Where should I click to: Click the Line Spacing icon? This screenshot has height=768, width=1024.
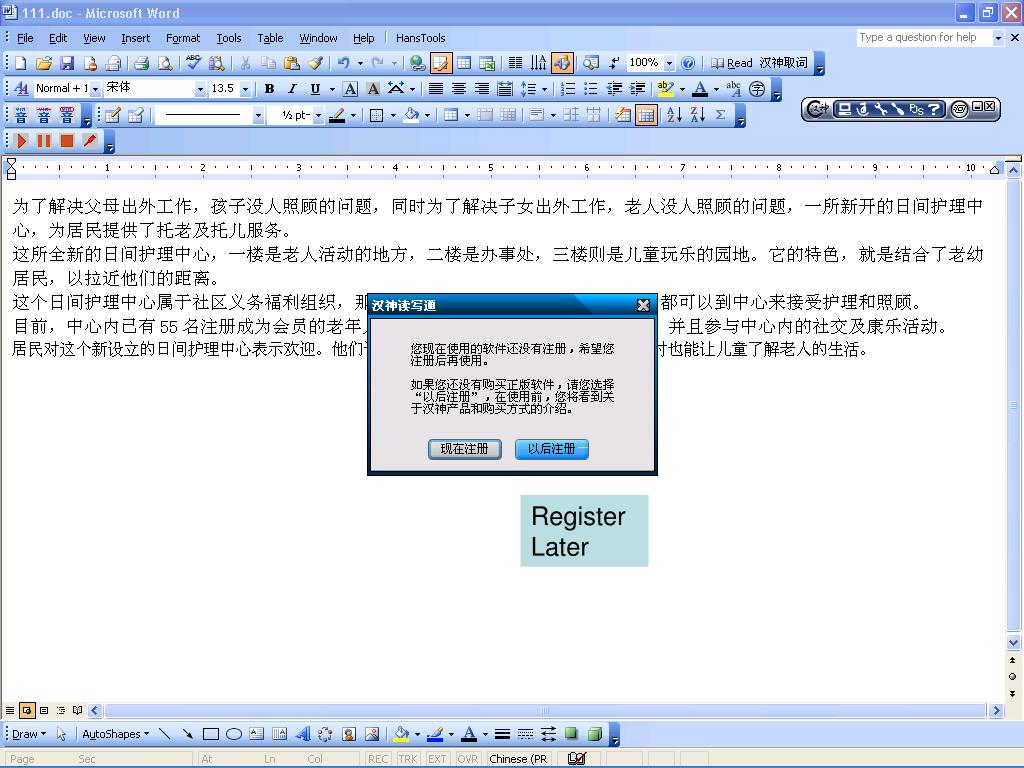pos(528,89)
